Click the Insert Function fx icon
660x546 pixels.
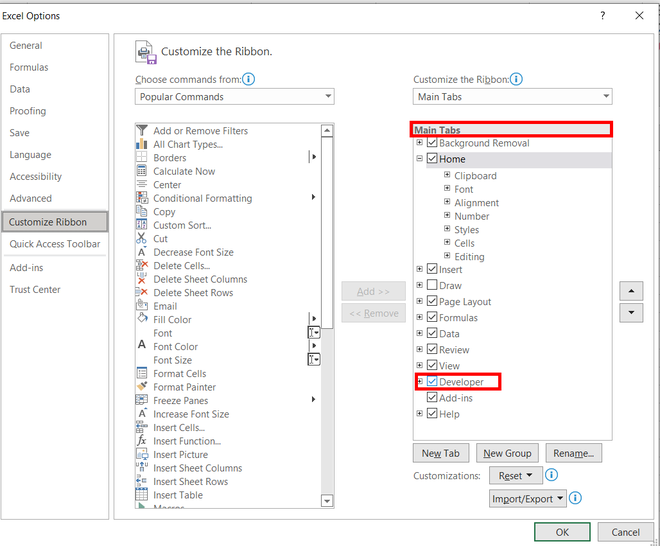pyautogui.click(x=142, y=440)
